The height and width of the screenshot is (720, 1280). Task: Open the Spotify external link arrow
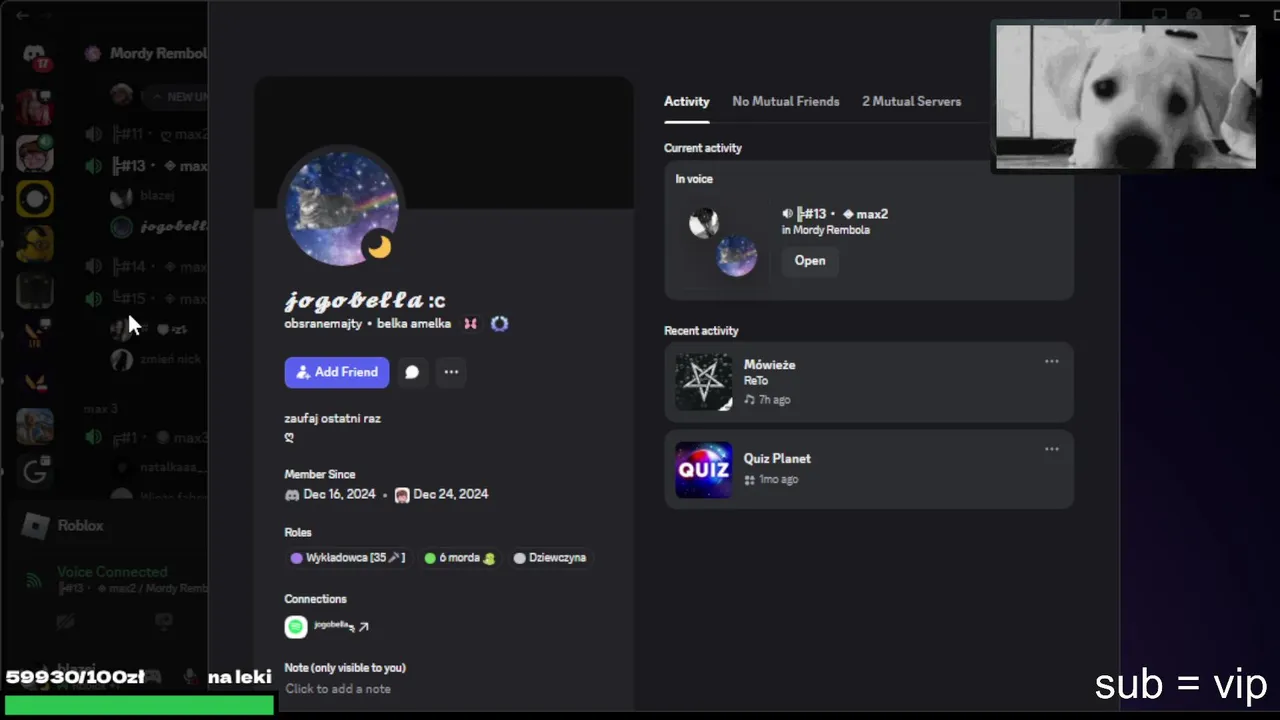click(x=363, y=627)
